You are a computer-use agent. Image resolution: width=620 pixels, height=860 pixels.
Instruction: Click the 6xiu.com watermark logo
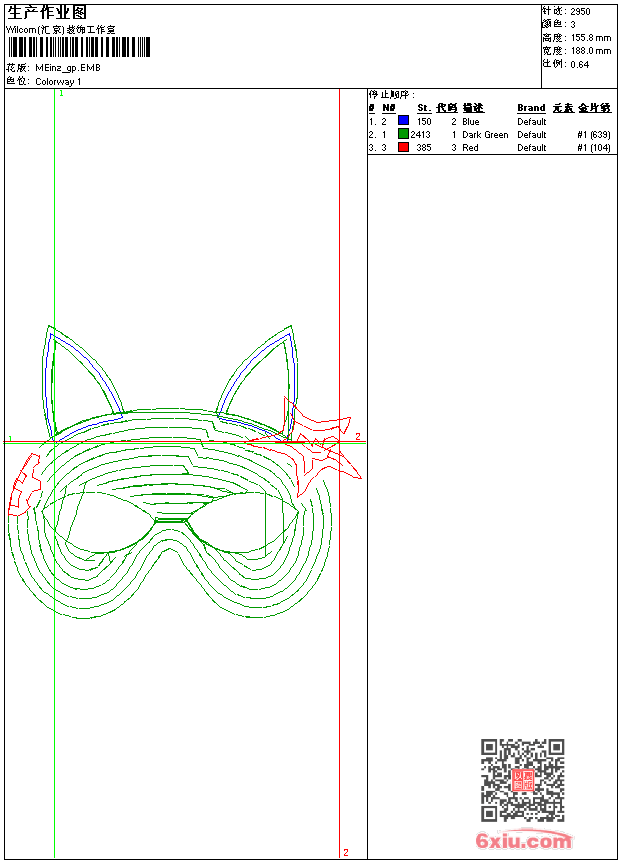click(523, 841)
